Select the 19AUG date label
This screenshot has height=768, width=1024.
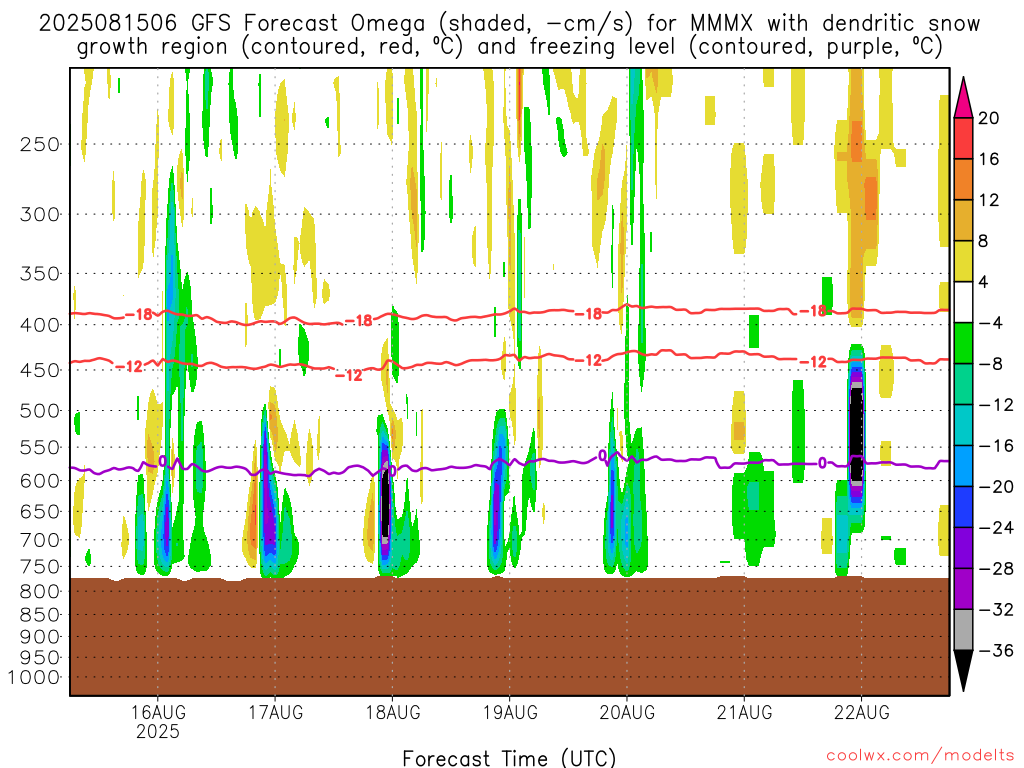tap(509, 712)
